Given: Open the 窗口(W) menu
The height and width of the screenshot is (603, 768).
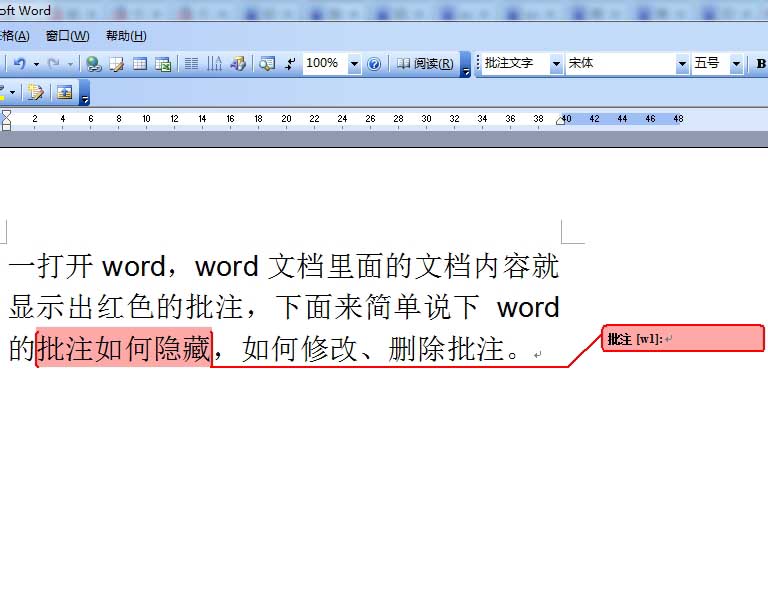Looking at the screenshot, I should pyautogui.click(x=67, y=36).
